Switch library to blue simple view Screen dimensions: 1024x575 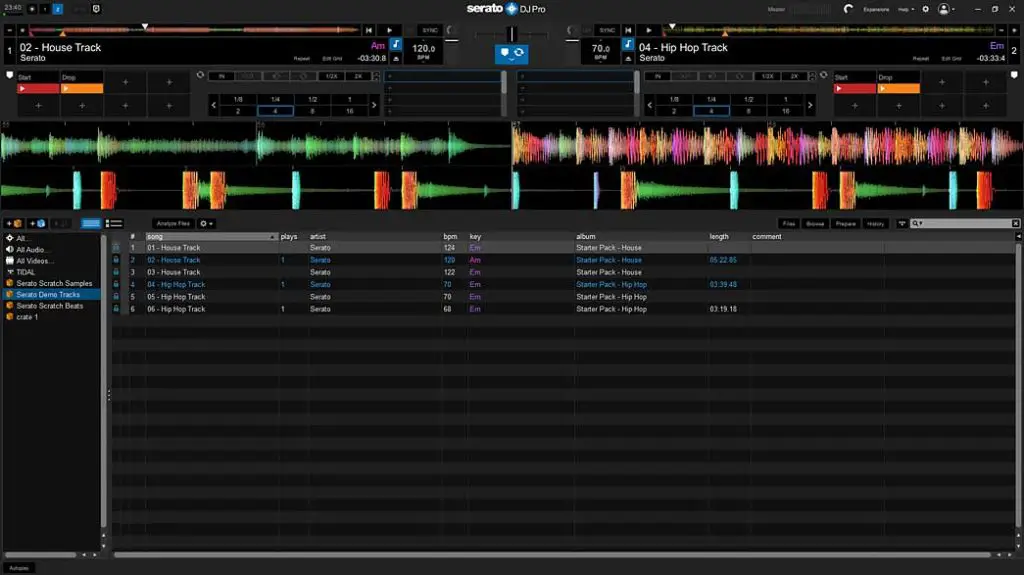[91, 223]
